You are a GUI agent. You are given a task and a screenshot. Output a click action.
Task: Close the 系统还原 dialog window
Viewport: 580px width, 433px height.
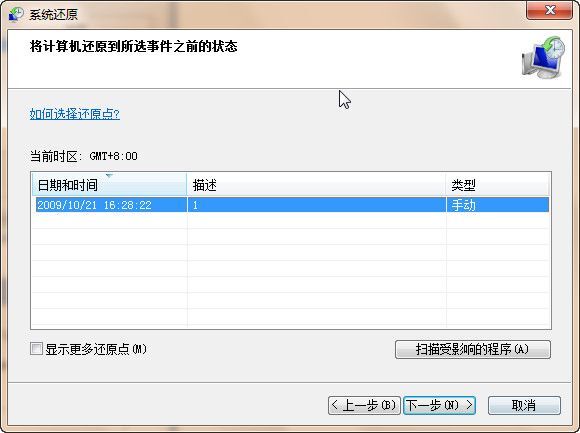click(x=549, y=10)
